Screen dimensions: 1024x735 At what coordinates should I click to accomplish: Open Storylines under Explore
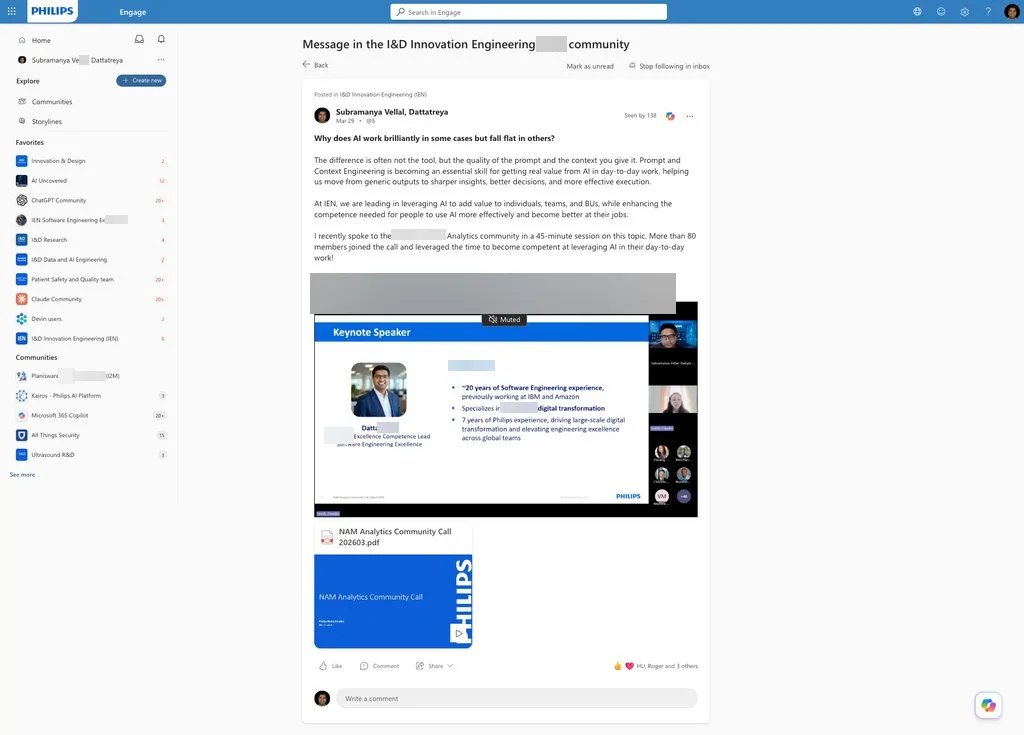(x=46, y=121)
